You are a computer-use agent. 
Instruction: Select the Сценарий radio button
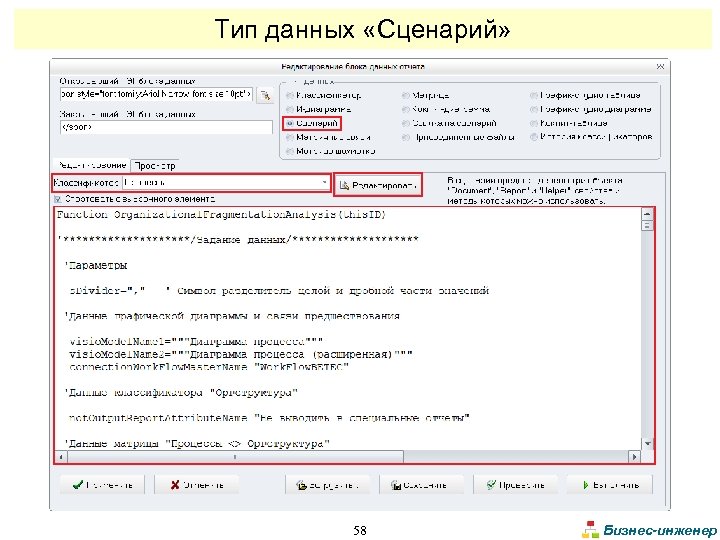coord(290,123)
